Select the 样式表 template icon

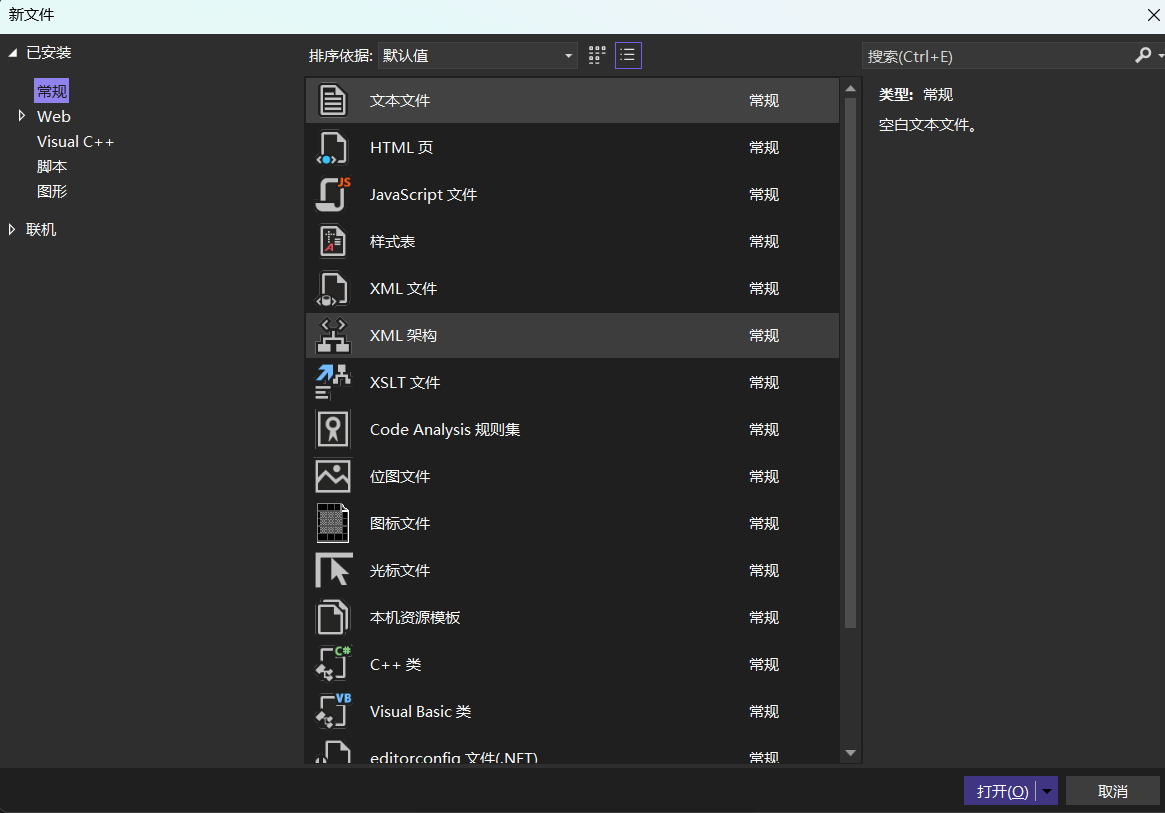pyautogui.click(x=333, y=241)
